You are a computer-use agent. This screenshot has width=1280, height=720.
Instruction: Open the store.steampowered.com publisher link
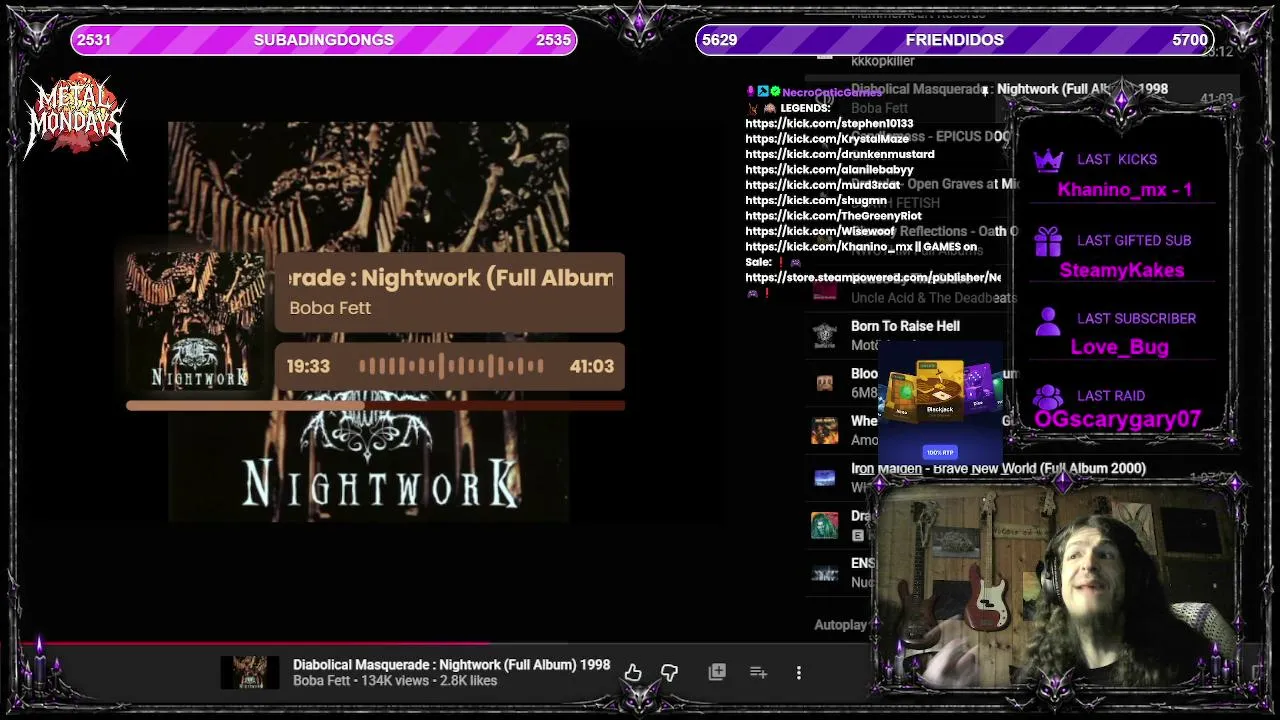point(873,277)
